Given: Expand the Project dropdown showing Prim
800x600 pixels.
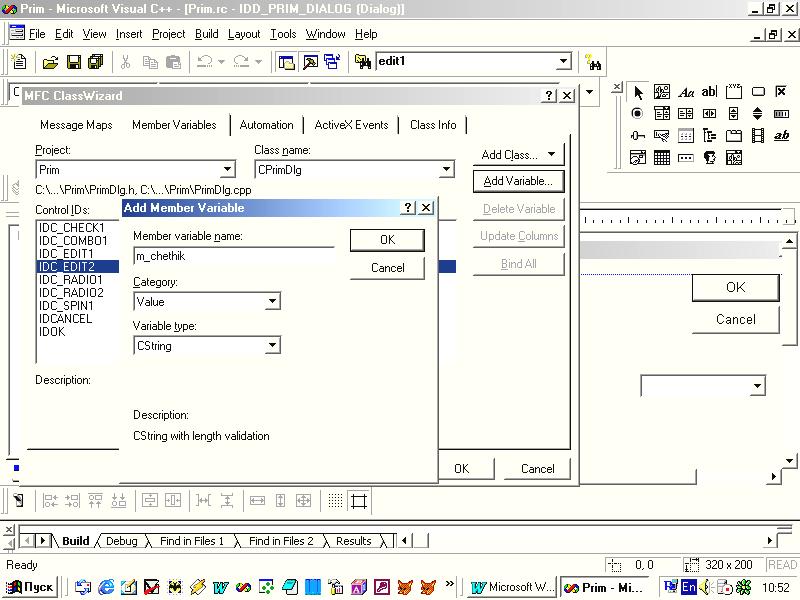Looking at the screenshot, I should pos(228,169).
